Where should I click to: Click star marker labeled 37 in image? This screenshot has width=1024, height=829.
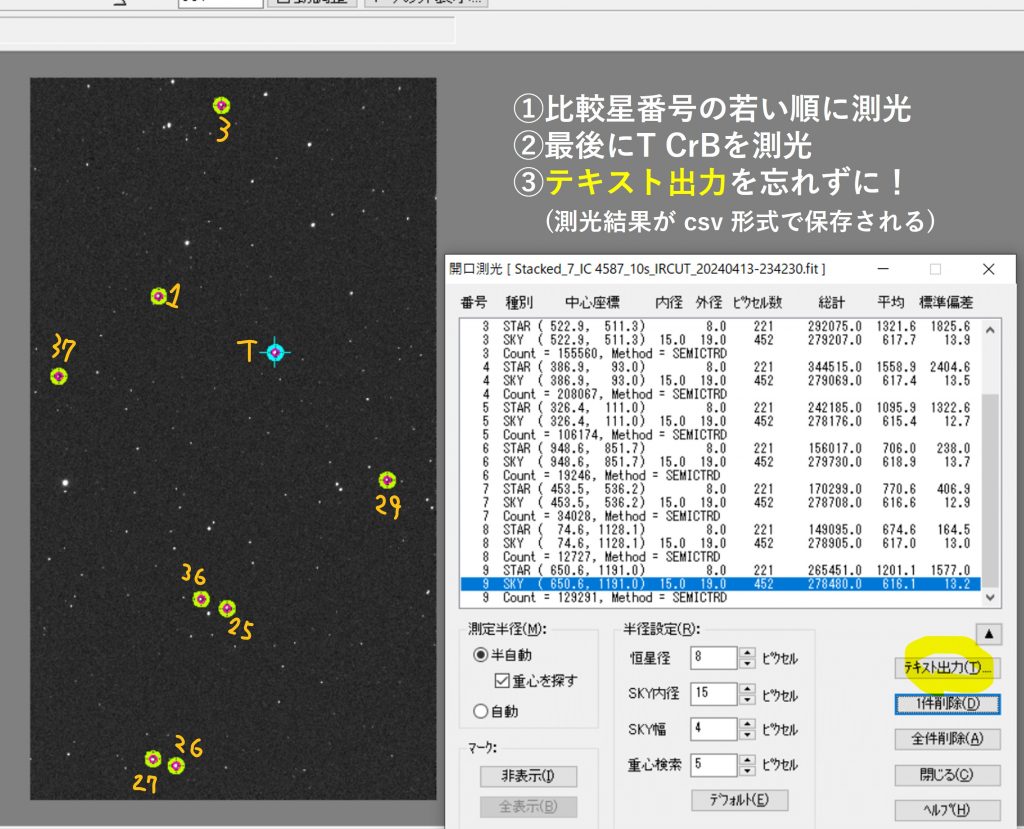(59, 376)
